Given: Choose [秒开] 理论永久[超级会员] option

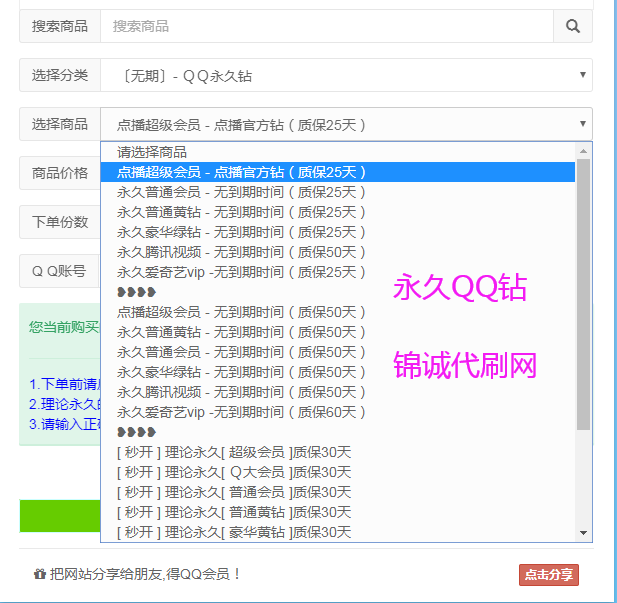Looking at the screenshot, I should [234, 452].
